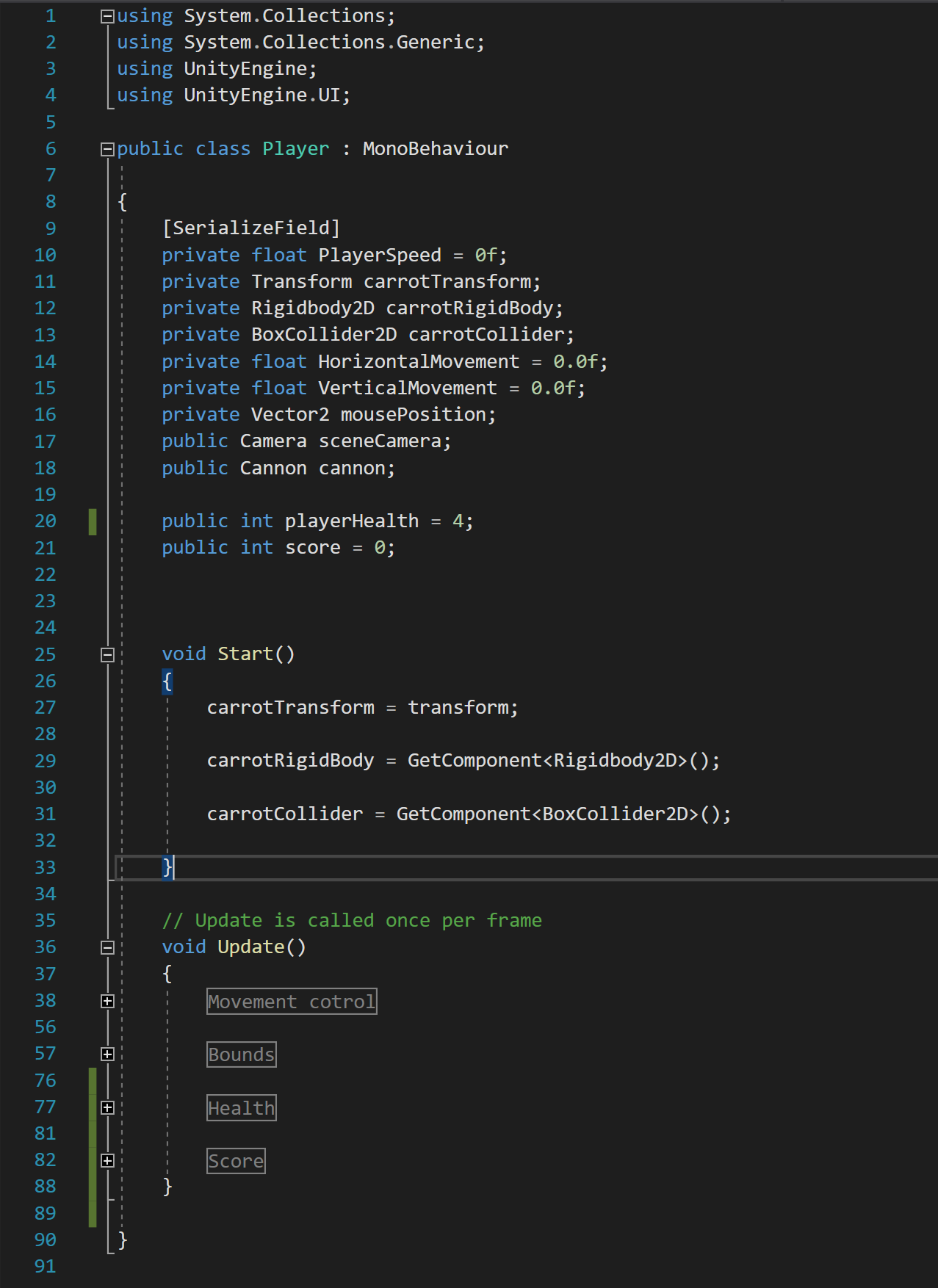
Task: Click the Start method name
Action: click(x=245, y=654)
